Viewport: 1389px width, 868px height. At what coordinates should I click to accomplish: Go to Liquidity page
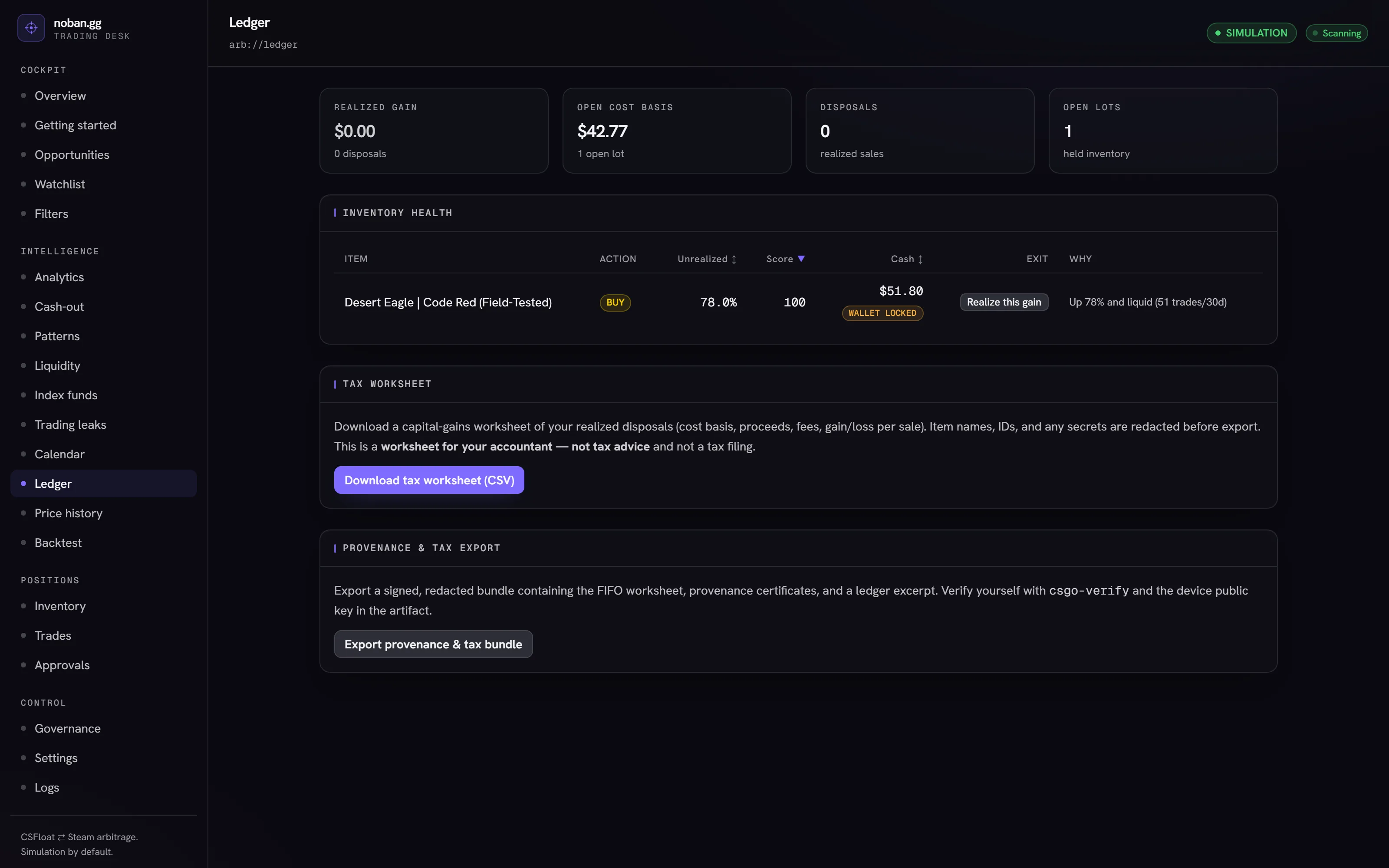point(104,366)
